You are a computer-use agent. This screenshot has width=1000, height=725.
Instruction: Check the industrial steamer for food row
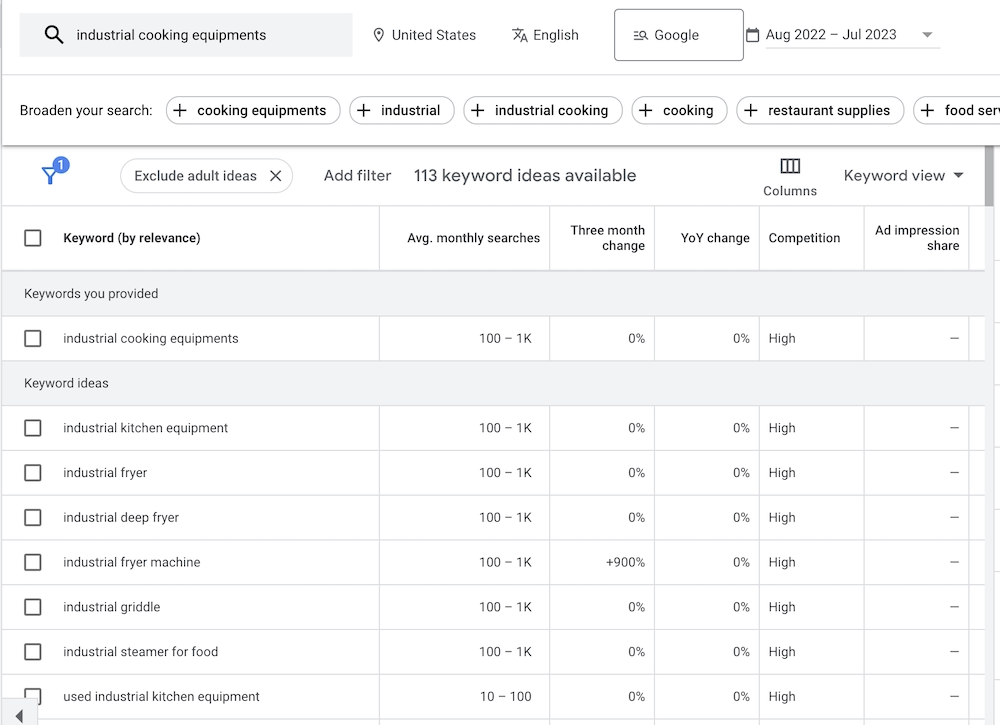pos(33,652)
